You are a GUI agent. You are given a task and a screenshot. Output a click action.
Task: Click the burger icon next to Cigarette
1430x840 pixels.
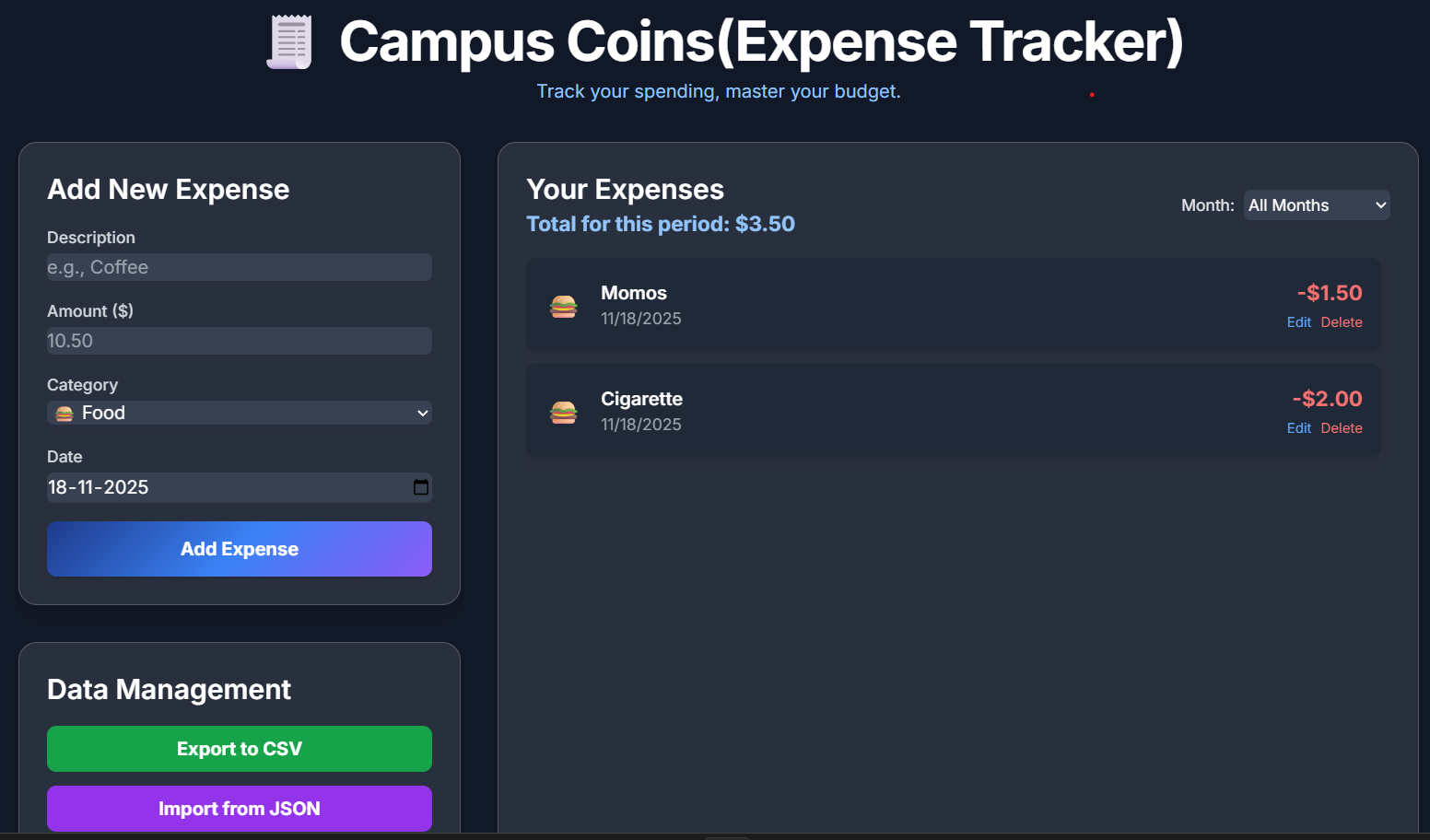(x=564, y=411)
